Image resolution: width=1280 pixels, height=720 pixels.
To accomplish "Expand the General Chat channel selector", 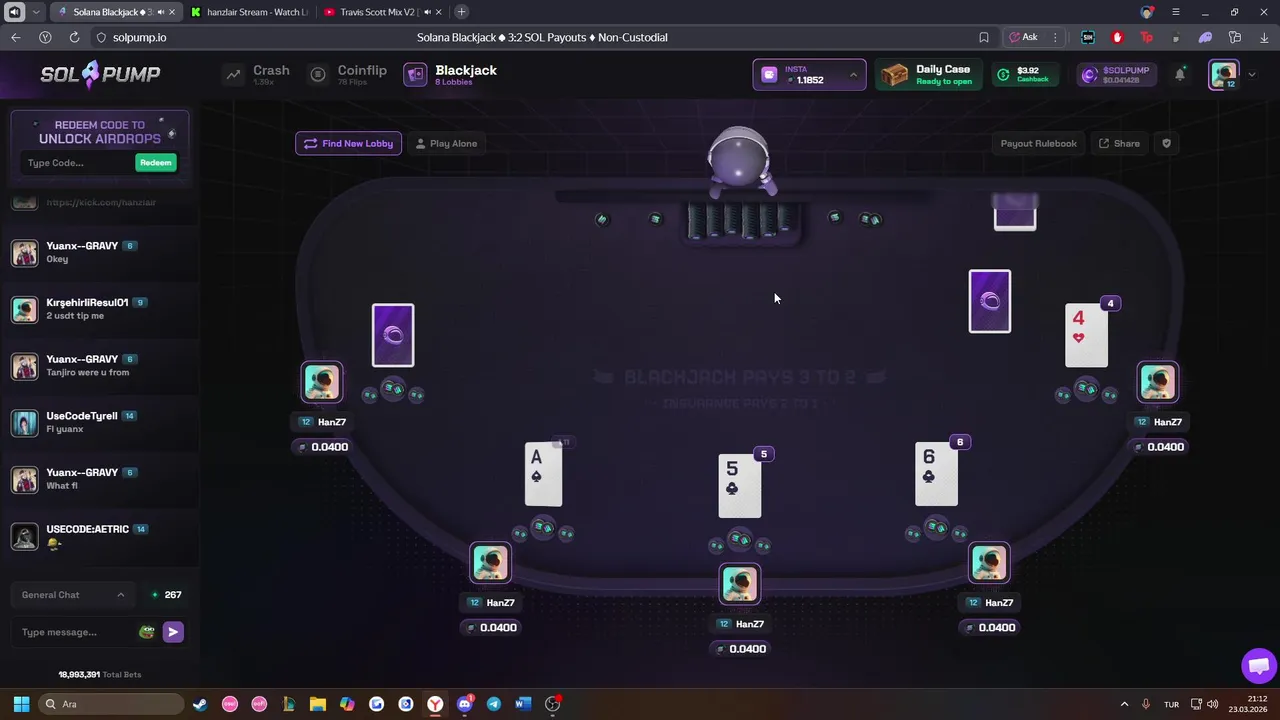I will (x=74, y=595).
